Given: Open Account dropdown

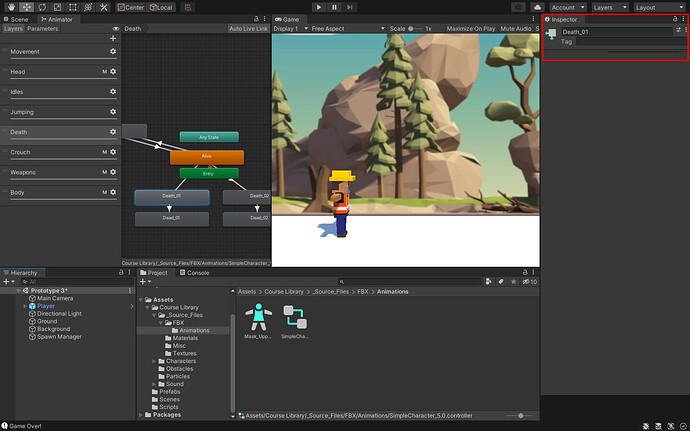Looking at the screenshot, I should point(568,7).
